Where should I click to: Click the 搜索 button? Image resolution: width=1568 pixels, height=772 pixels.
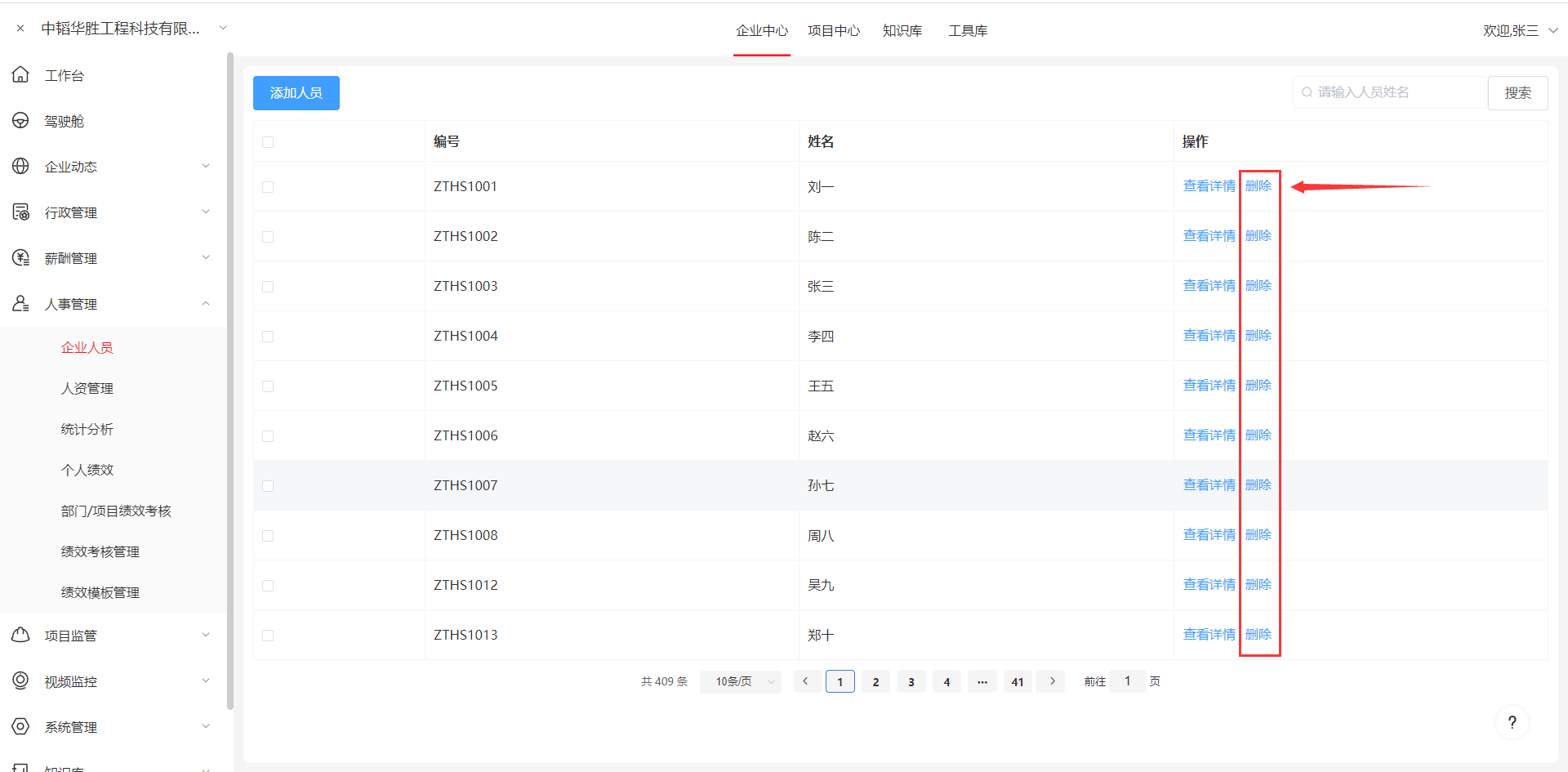(x=1518, y=93)
